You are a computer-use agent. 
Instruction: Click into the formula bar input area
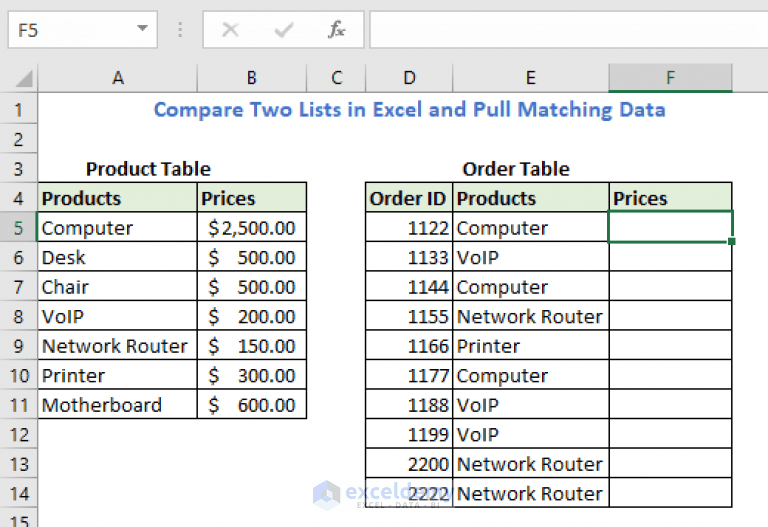[x=569, y=30]
